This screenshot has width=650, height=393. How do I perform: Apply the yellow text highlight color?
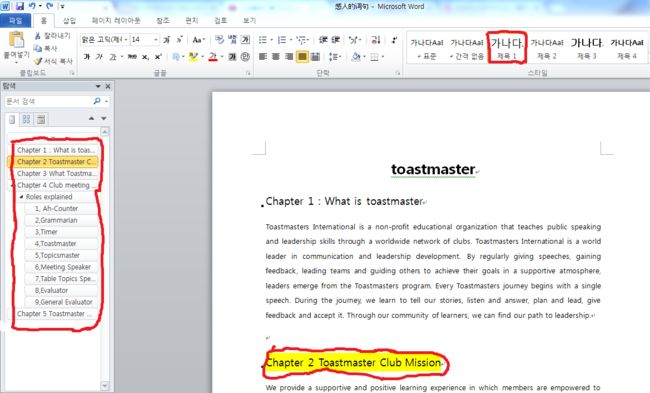tap(193, 57)
